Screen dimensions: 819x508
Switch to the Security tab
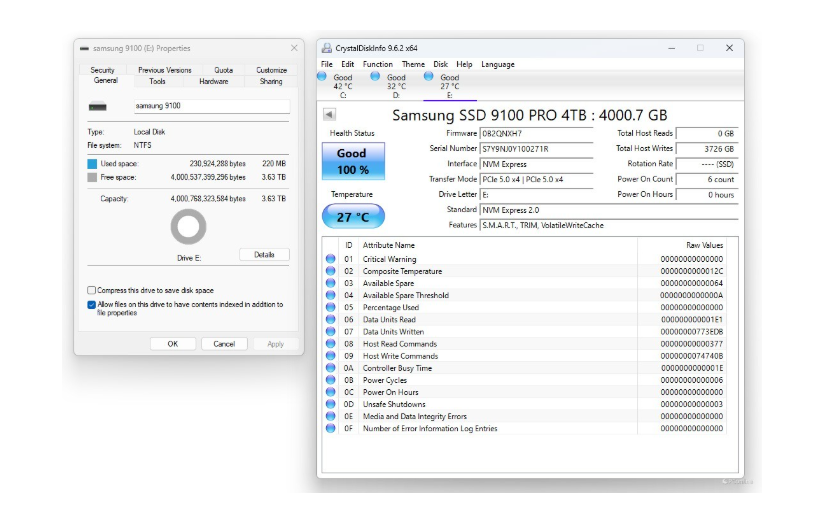pos(102,70)
